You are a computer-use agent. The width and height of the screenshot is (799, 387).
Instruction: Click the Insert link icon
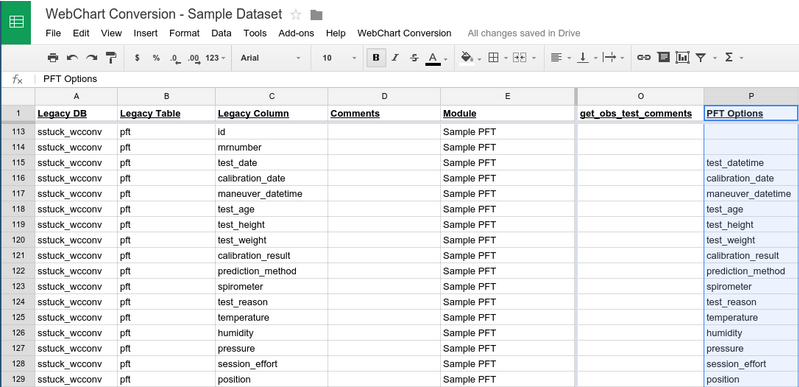644,58
